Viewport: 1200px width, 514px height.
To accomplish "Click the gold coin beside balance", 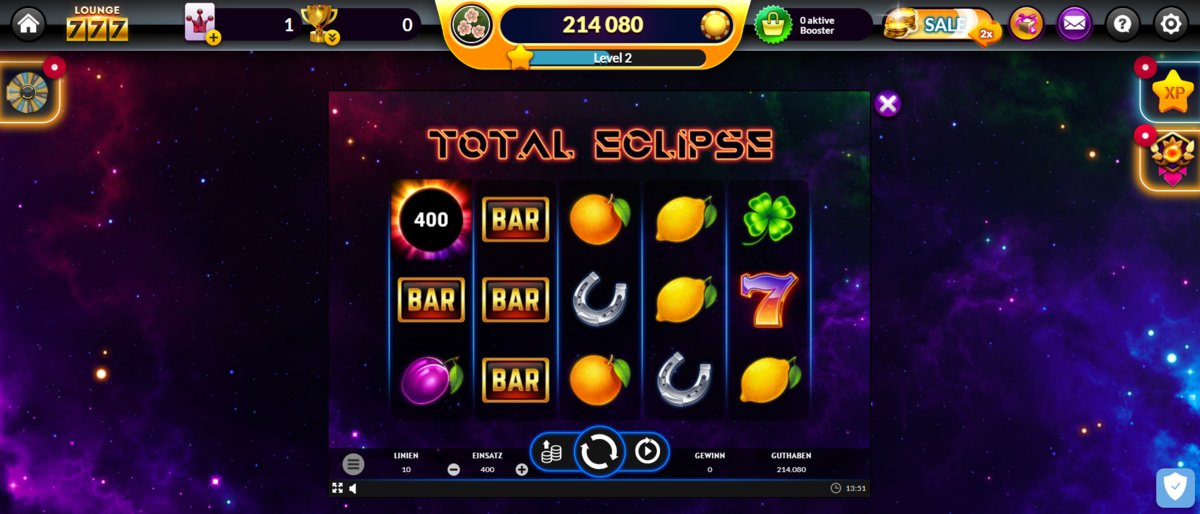I will coord(715,25).
